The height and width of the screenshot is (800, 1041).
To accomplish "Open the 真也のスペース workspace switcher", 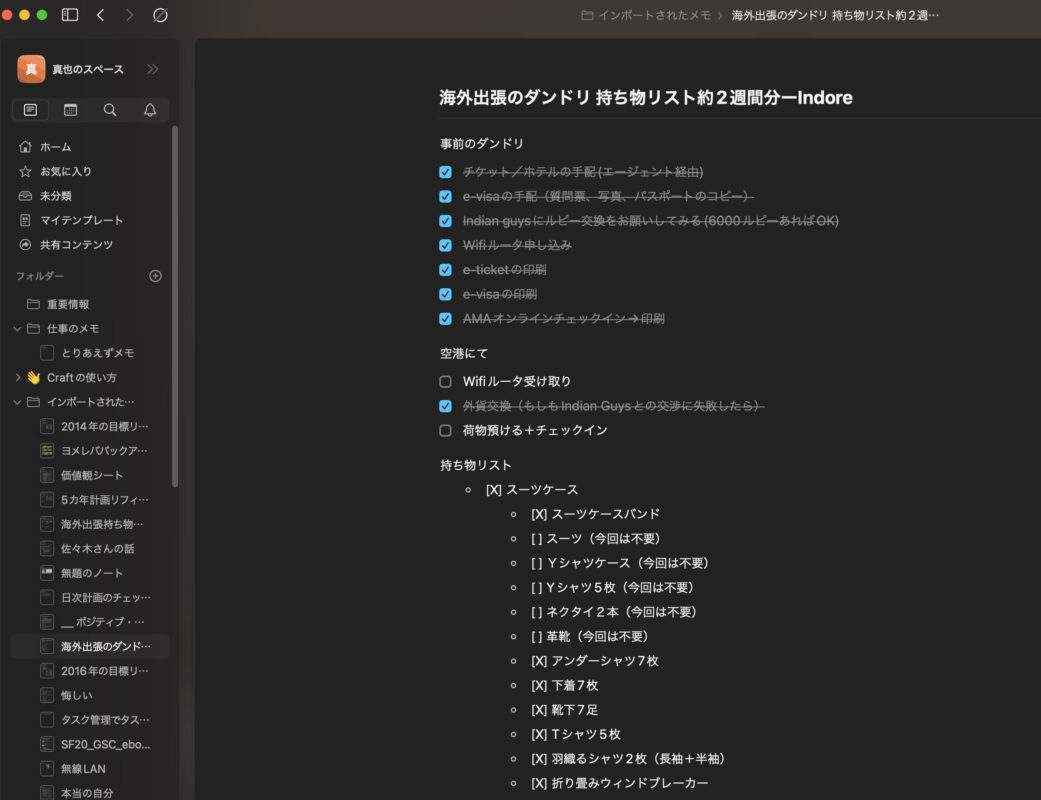I will click(x=72, y=69).
